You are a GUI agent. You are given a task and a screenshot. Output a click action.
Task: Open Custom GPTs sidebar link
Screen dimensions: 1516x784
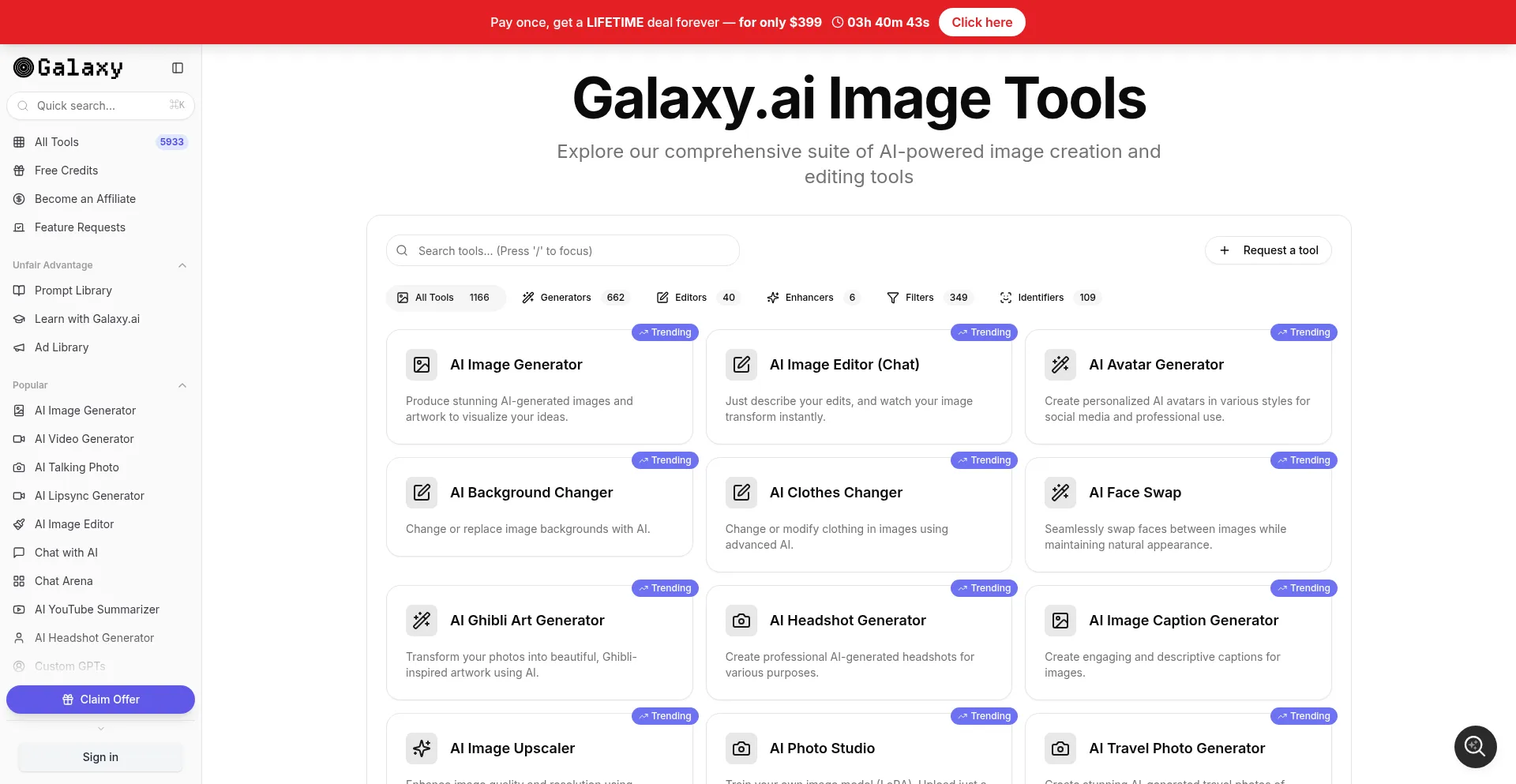pyautogui.click(x=70, y=666)
